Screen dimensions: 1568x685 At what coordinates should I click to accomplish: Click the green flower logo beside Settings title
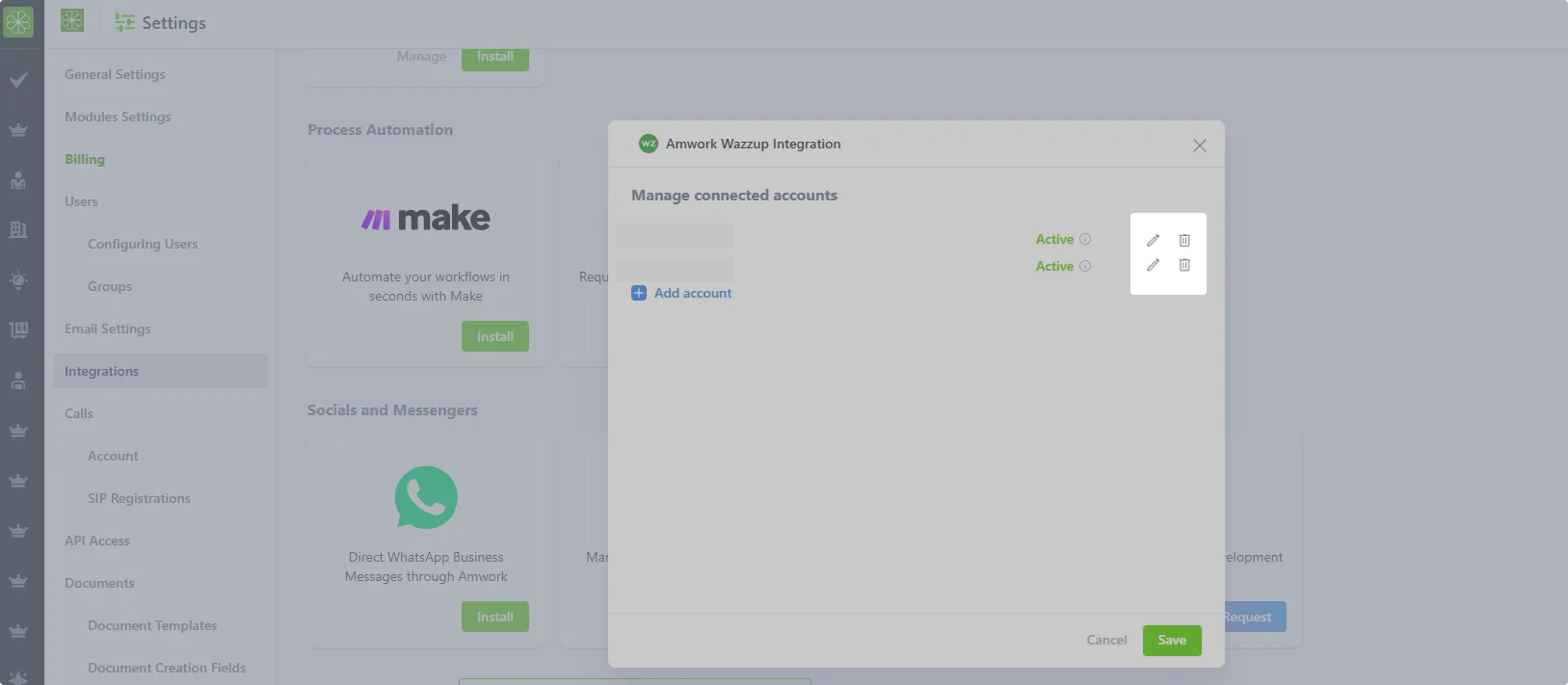[72, 20]
